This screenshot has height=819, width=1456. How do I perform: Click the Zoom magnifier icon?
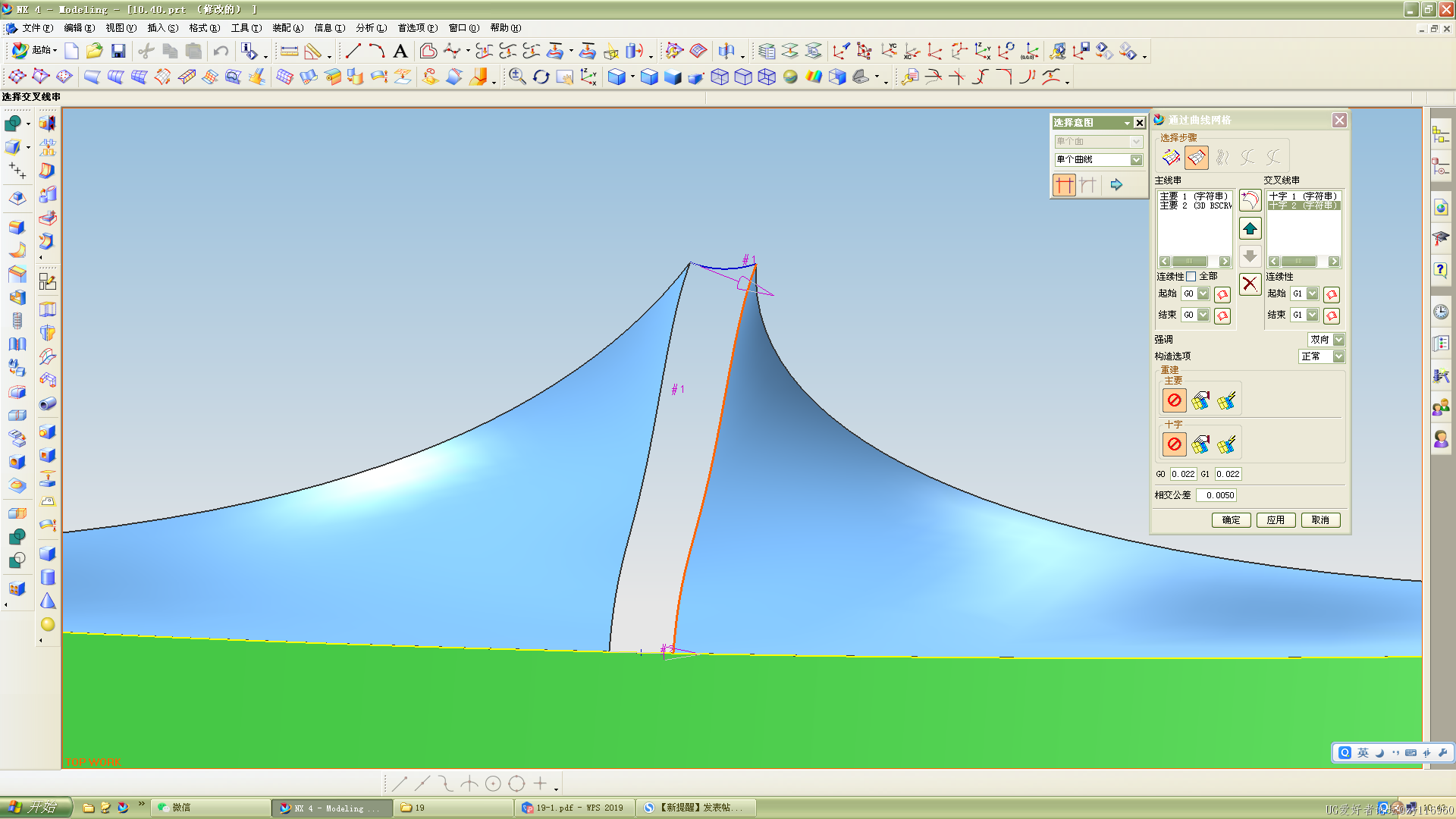pyautogui.click(x=517, y=77)
